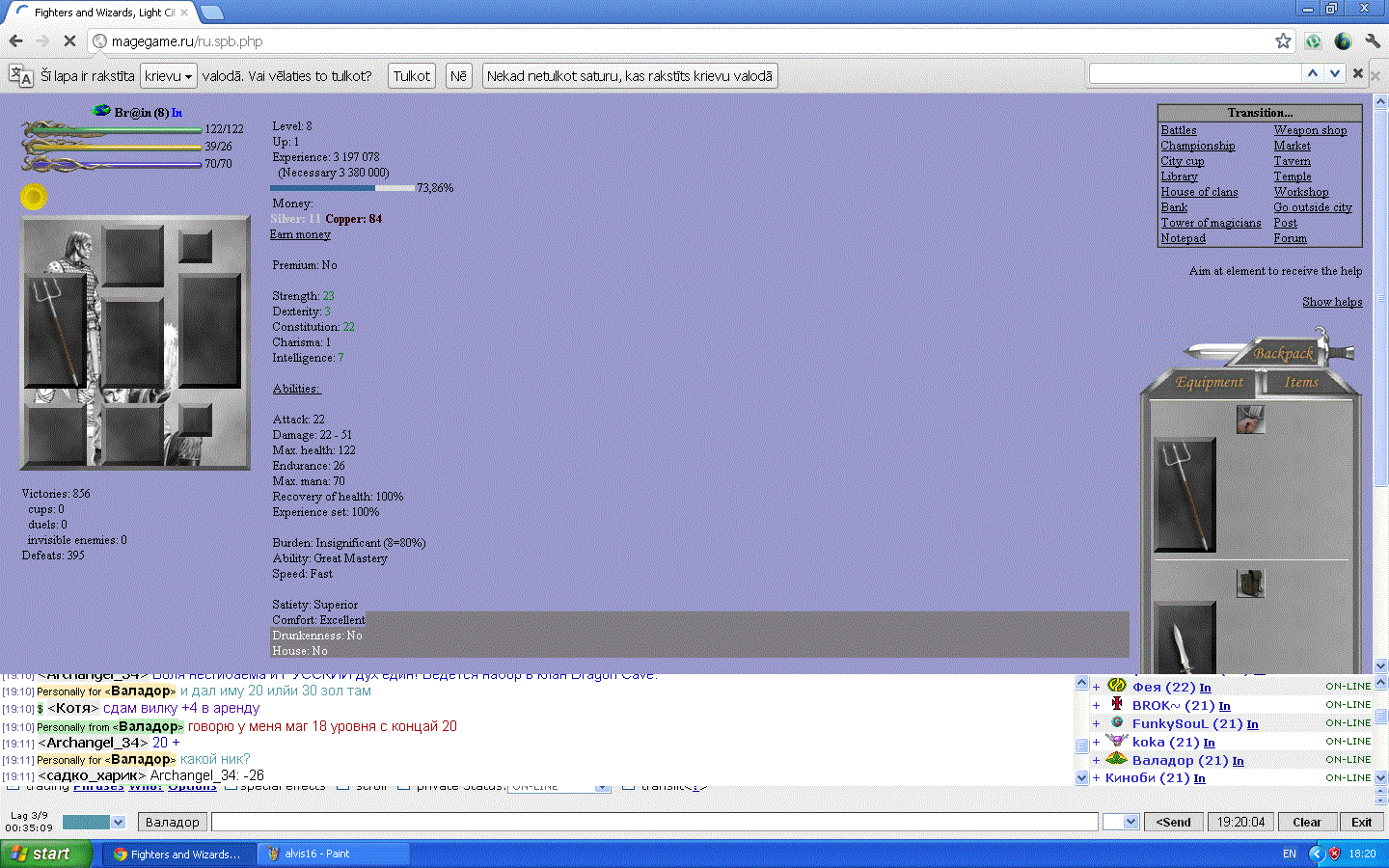Click the Earn money link
The height and width of the screenshot is (868, 1389).
[x=300, y=234]
